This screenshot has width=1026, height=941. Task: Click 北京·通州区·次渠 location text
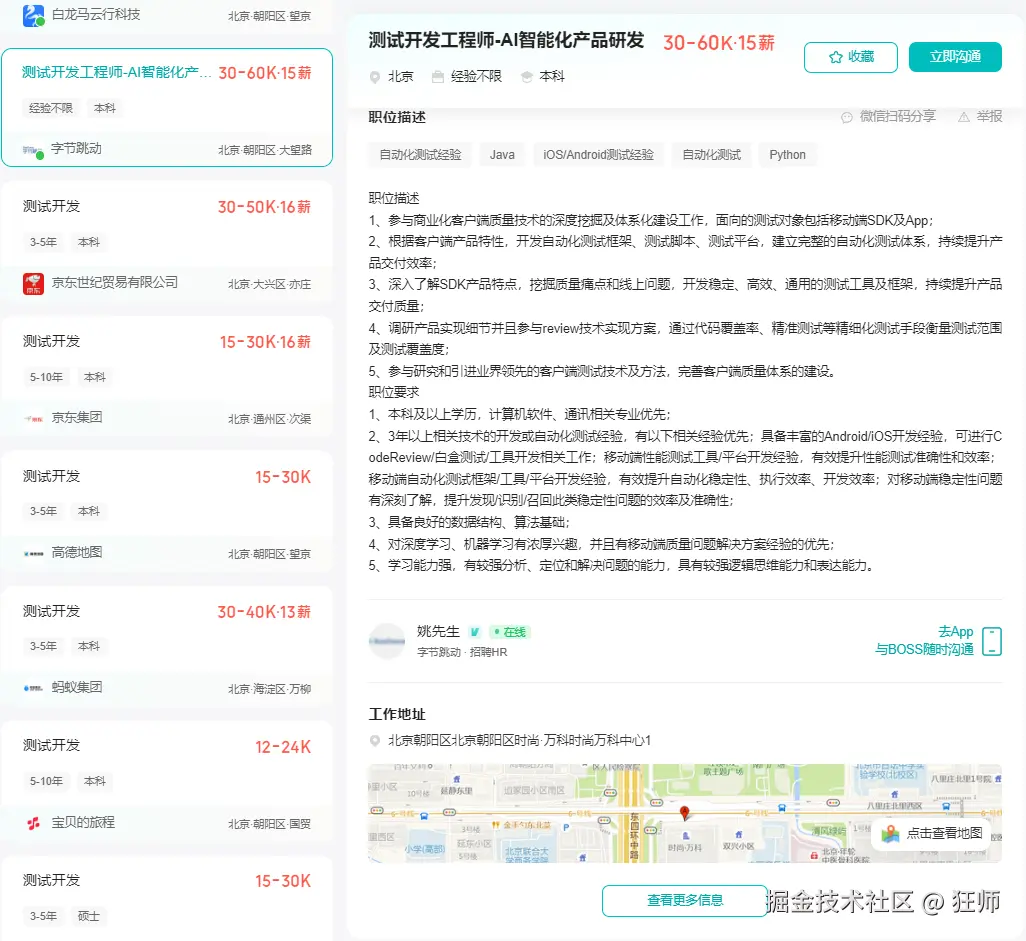[269, 419]
